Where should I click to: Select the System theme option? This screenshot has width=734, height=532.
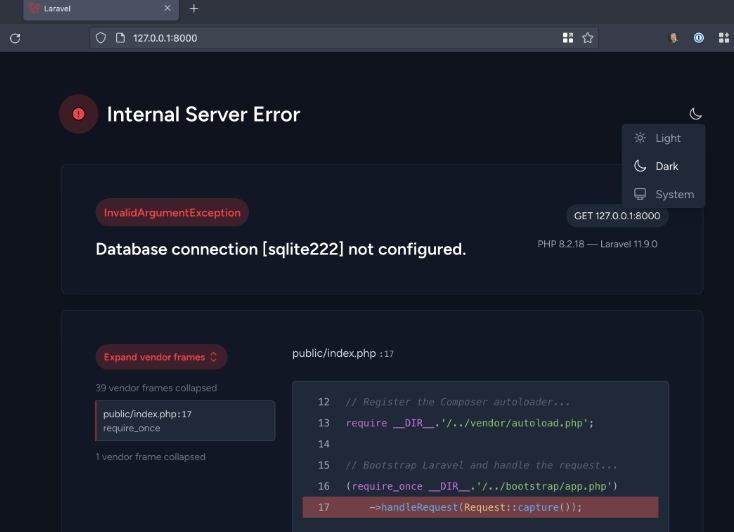[663, 194]
